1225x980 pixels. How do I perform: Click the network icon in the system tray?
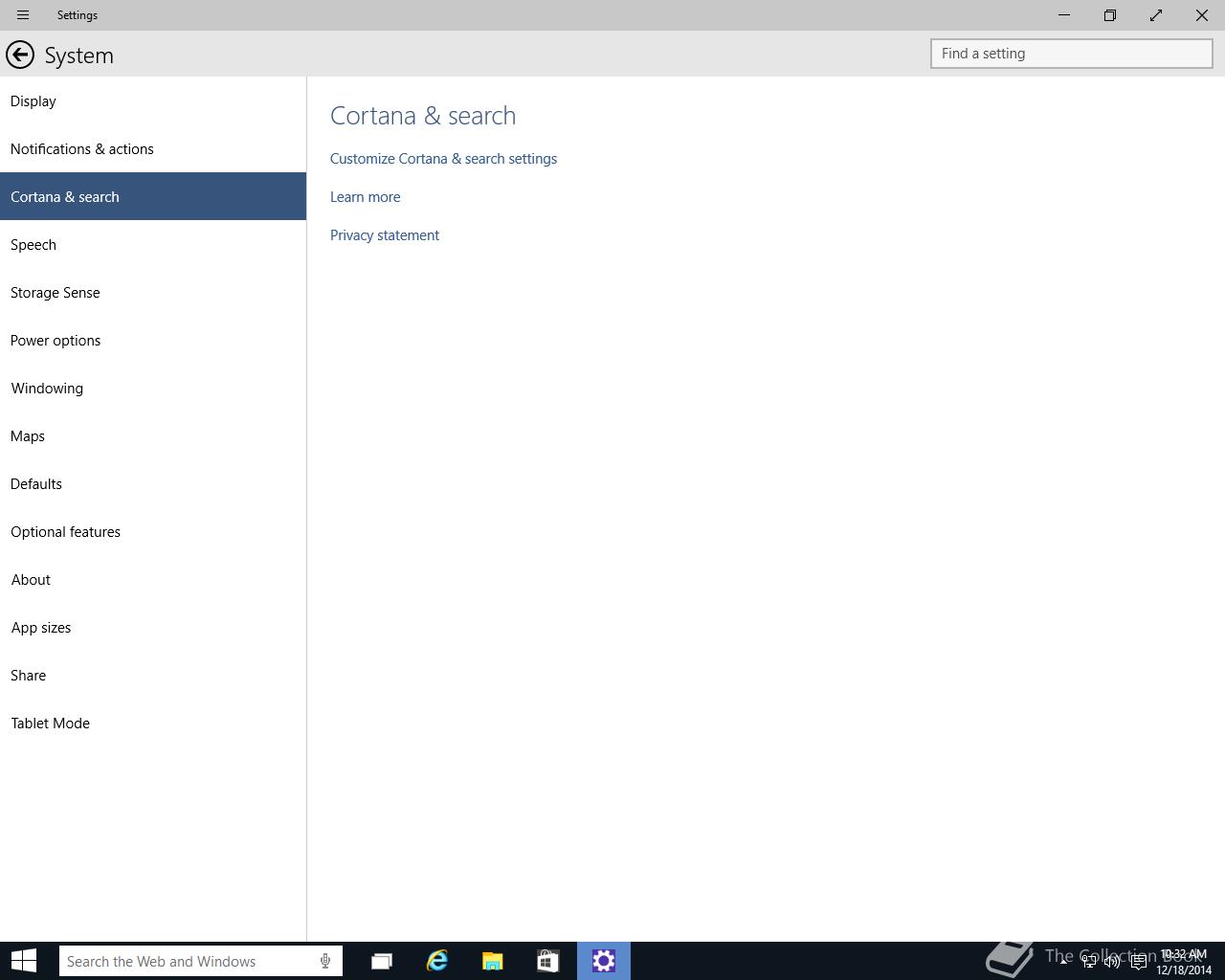1089,962
